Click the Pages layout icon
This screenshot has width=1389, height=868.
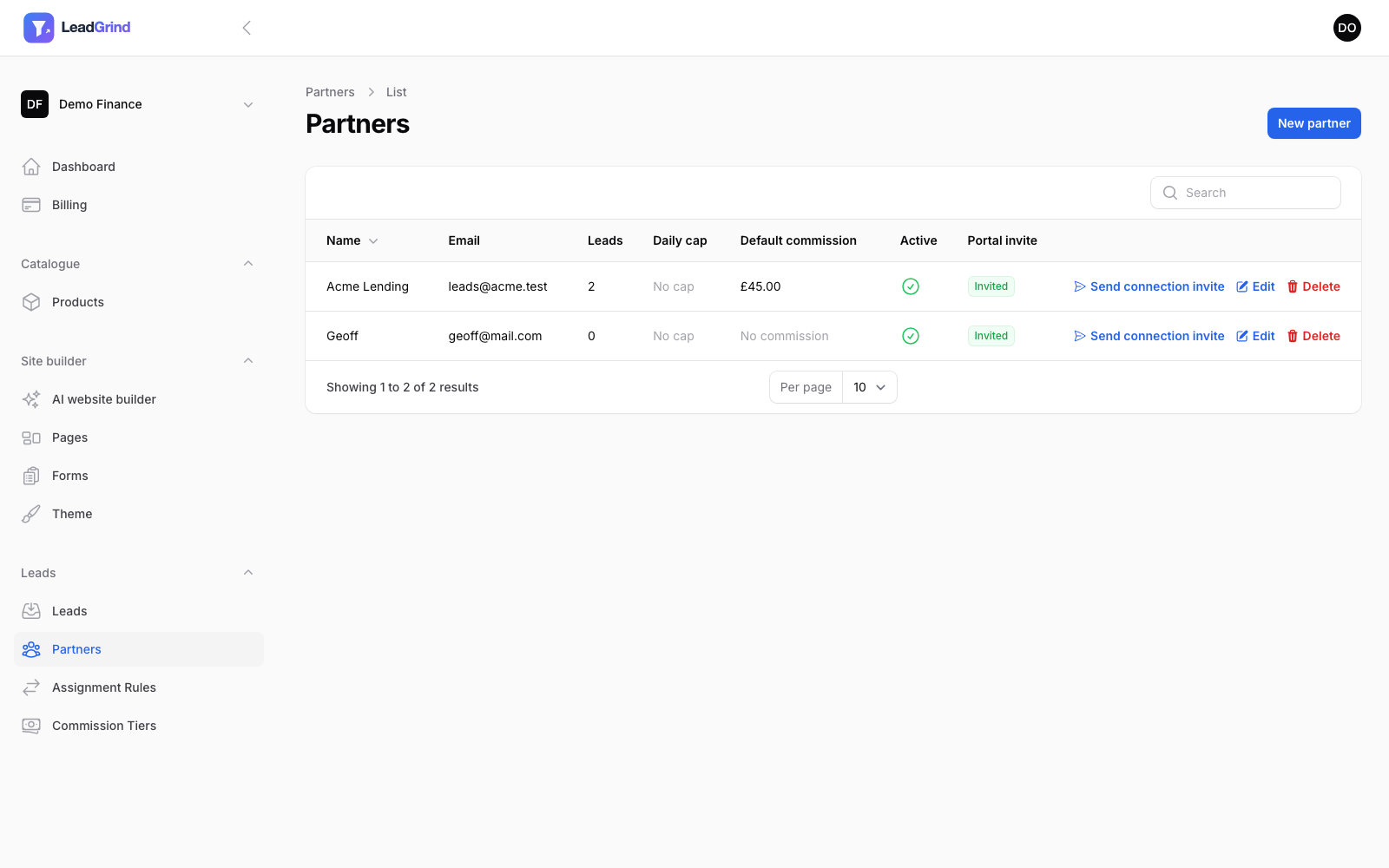[31, 437]
